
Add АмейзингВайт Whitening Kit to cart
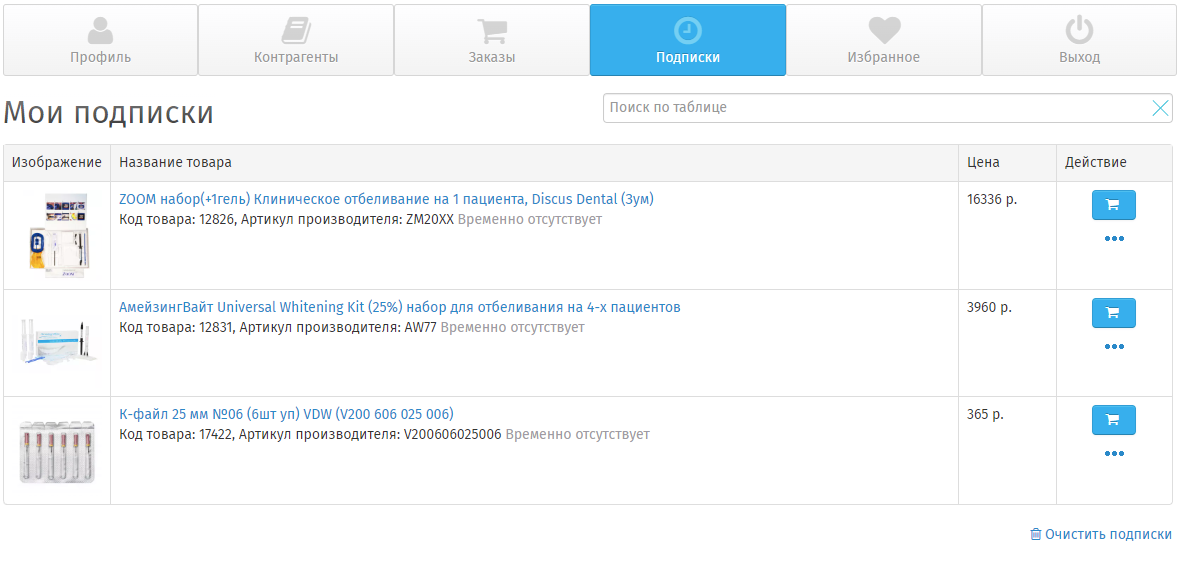pos(1113,313)
